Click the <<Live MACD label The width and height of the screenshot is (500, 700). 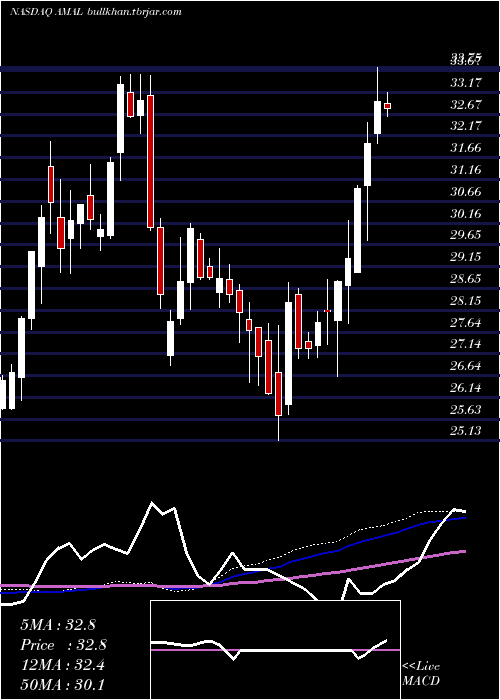coord(421,673)
